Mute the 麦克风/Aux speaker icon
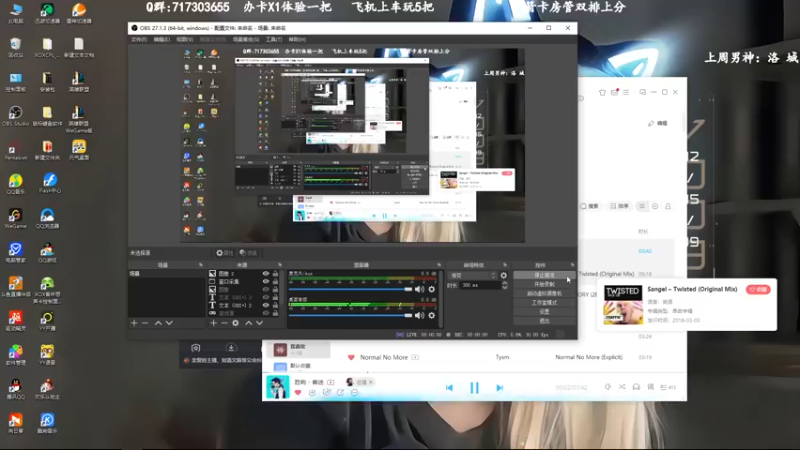 pyautogui.click(x=419, y=289)
